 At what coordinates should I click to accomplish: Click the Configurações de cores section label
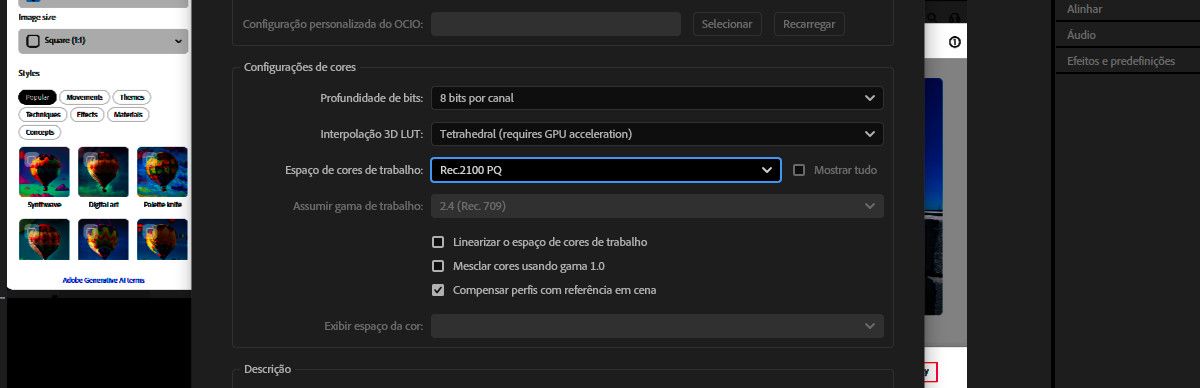[x=299, y=67]
